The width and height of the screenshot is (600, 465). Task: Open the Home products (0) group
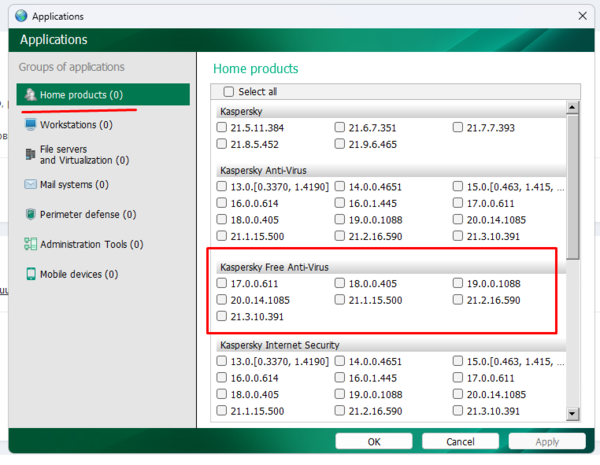click(x=103, y=94)
